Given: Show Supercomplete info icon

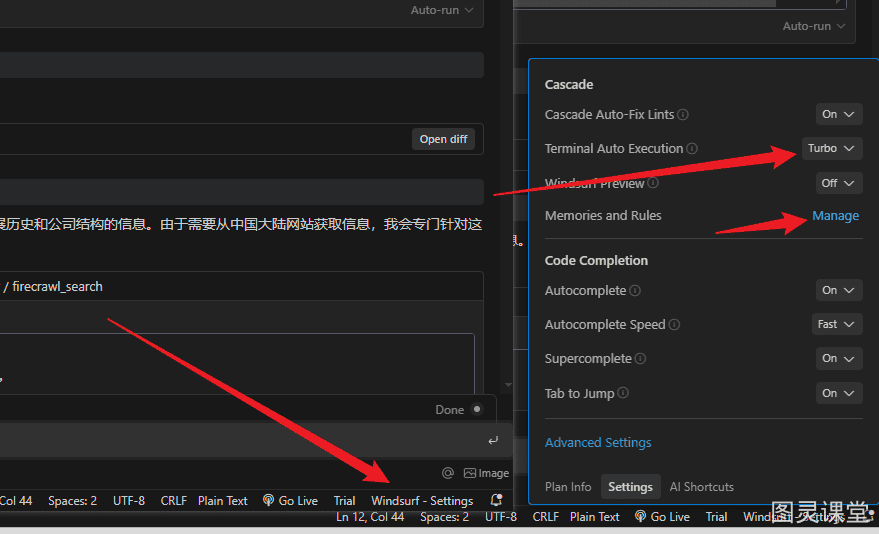Looking at the screenshot, I should point(640,359).
